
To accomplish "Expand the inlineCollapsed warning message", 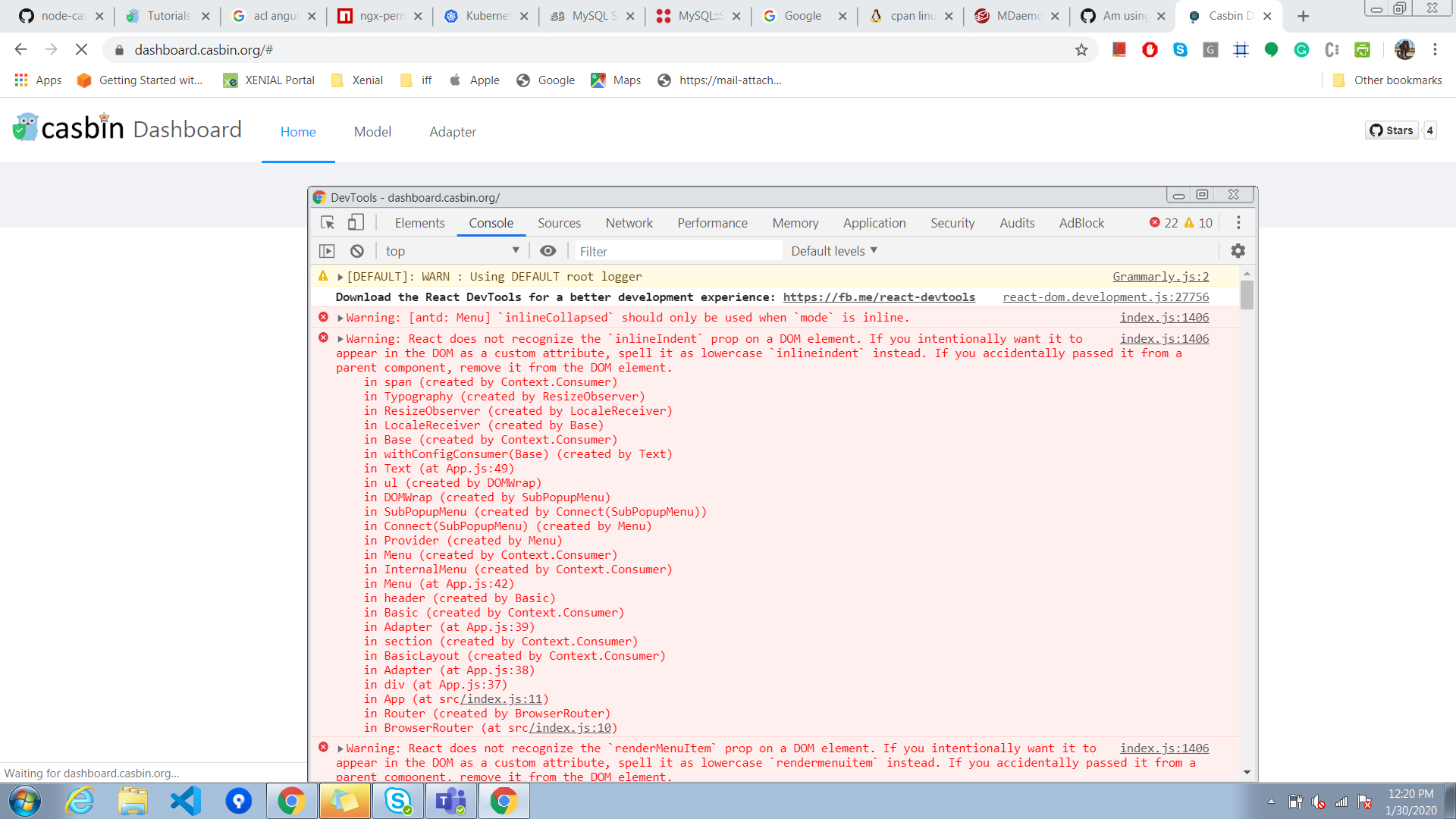I will (340, 317).
